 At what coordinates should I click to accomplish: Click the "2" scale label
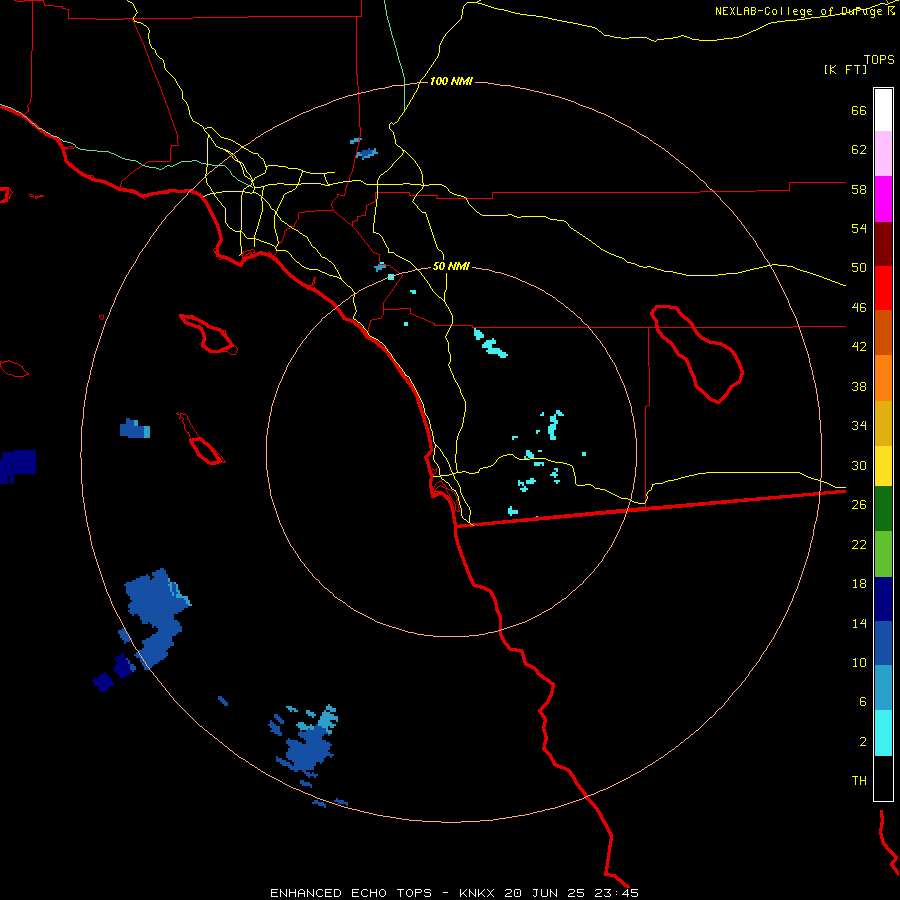(863, 742)
